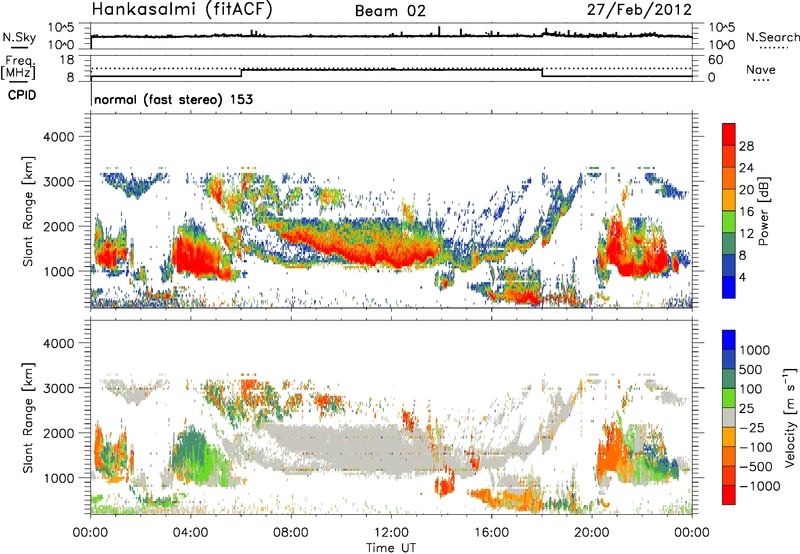800x554 pixels.
Task: Click the 16:00 time tick label
Action: tap(491, 533)
